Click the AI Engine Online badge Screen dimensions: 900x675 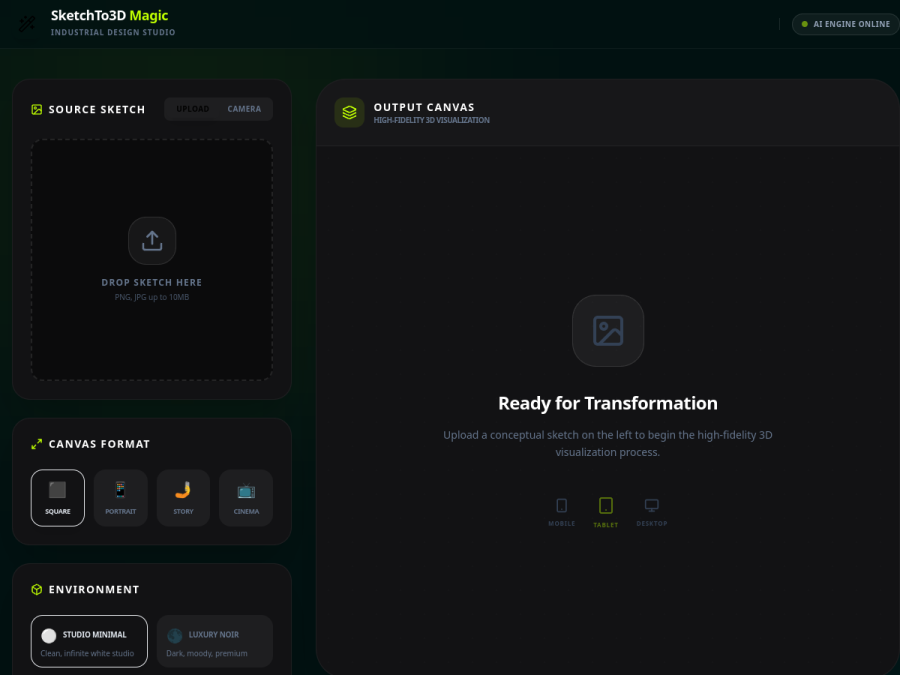pos(845,24)
